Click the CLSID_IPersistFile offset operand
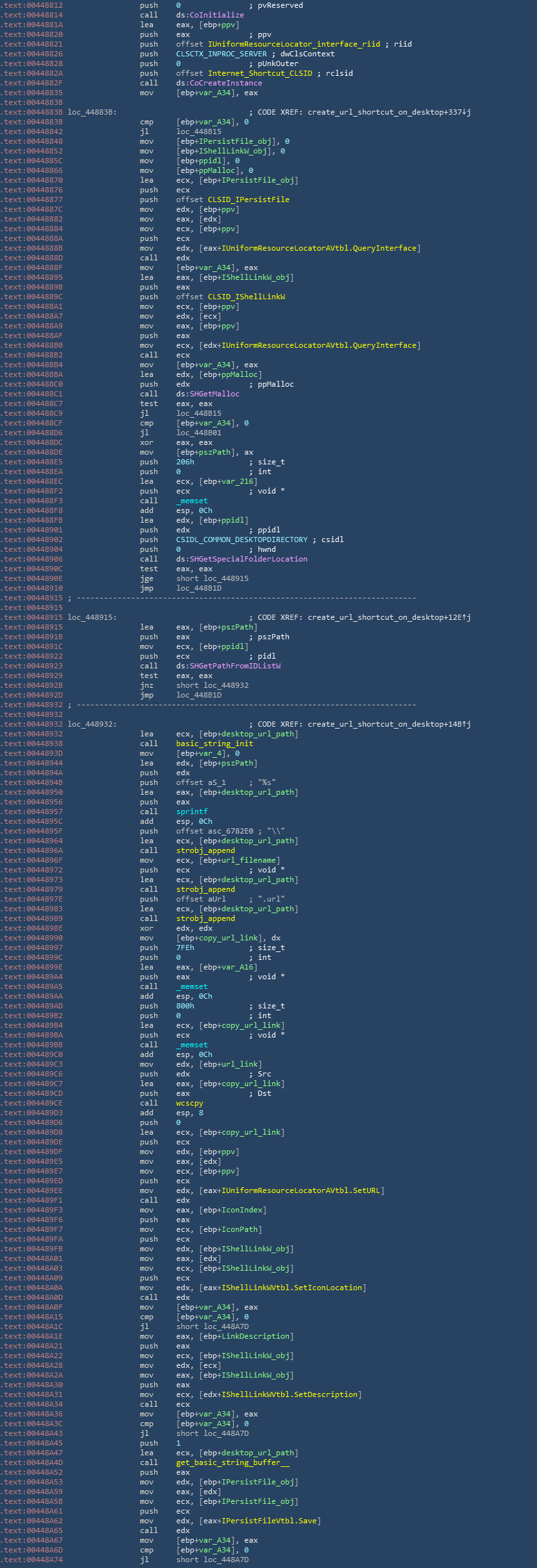The image size is (537, 1568). coord(248,199)
